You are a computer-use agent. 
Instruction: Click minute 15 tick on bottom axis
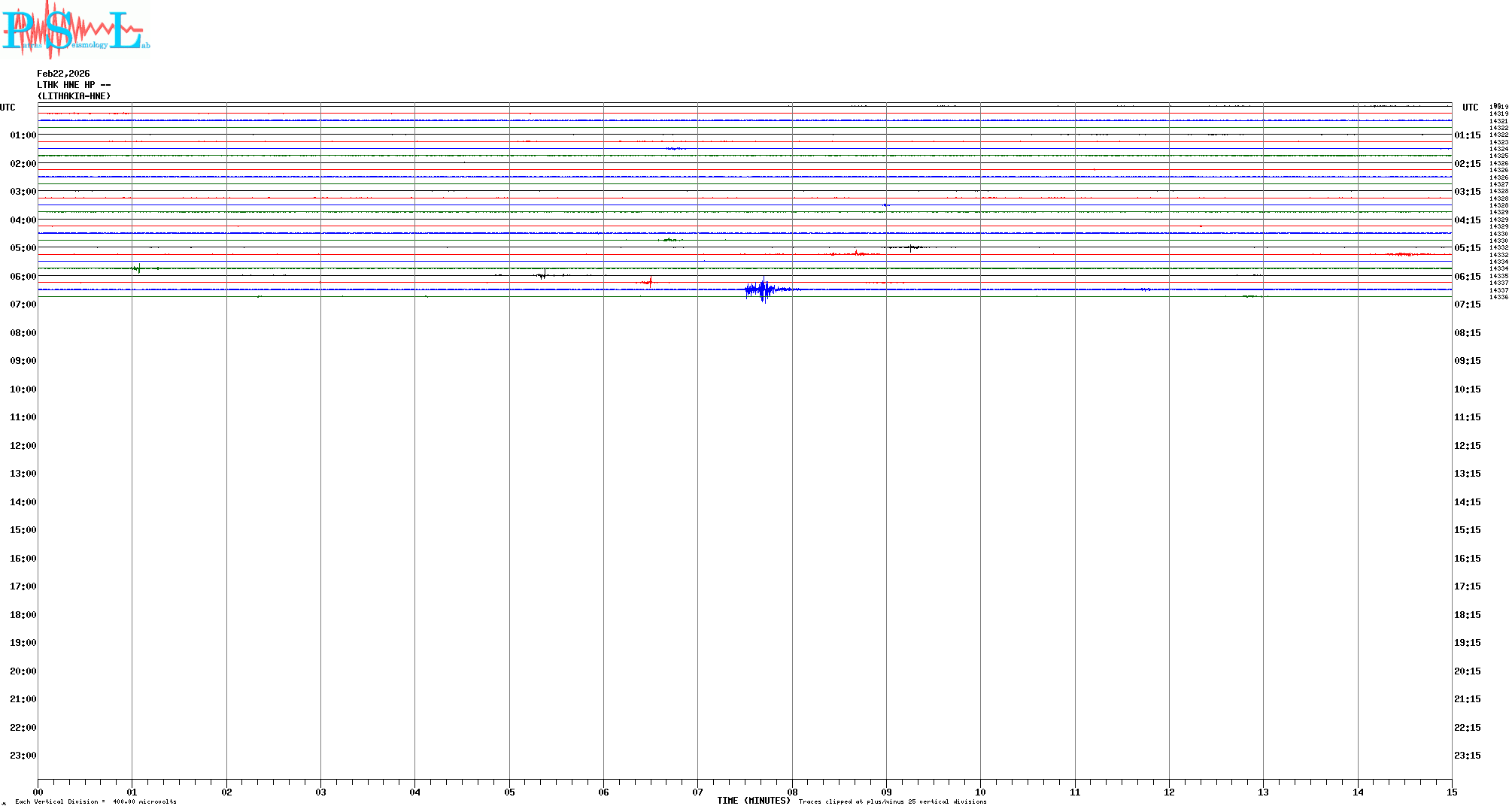(1452, 792)
